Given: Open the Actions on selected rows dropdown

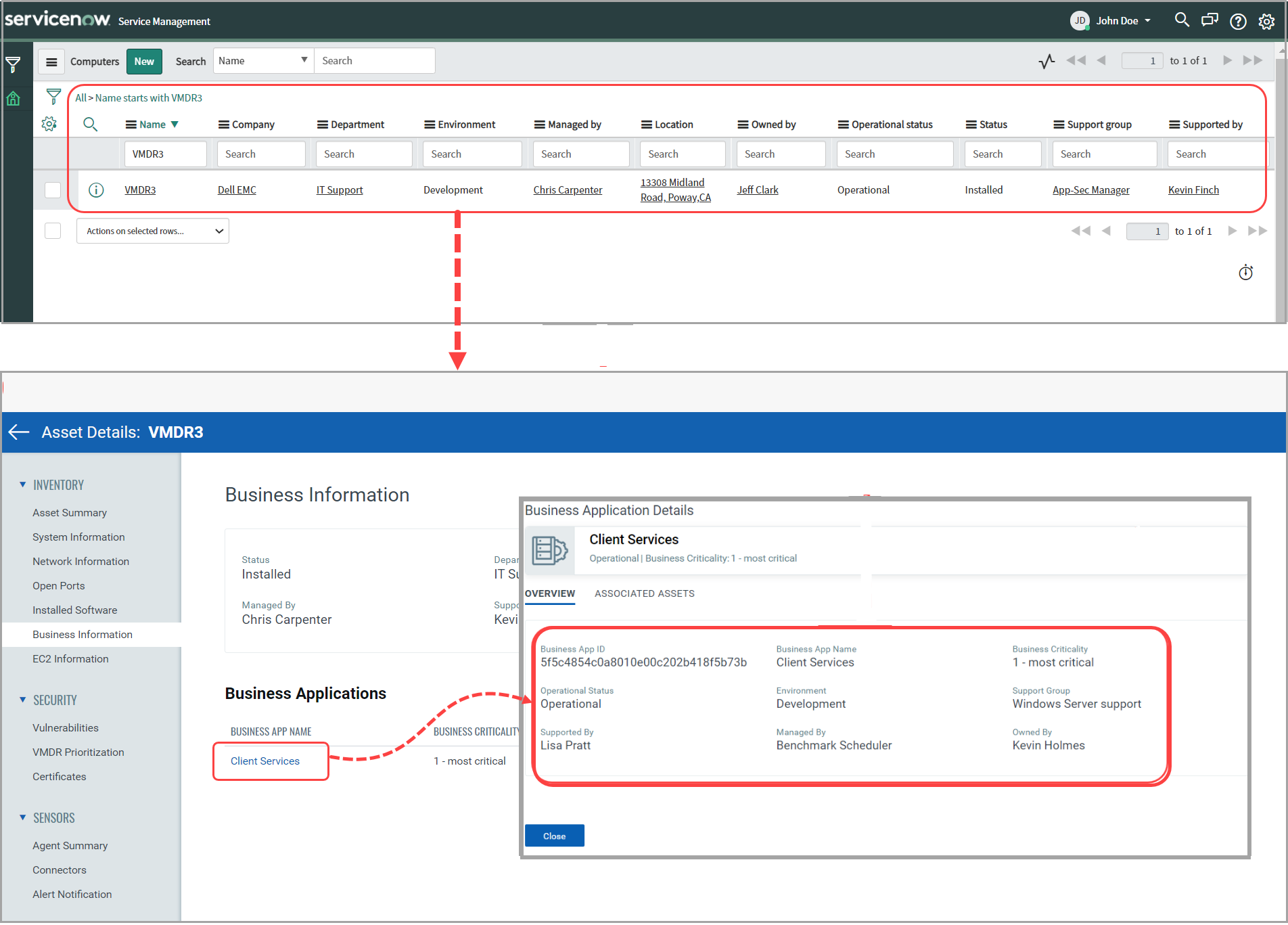Looking at the screenshot, I should pyautogui.click(x=152, y=231).
